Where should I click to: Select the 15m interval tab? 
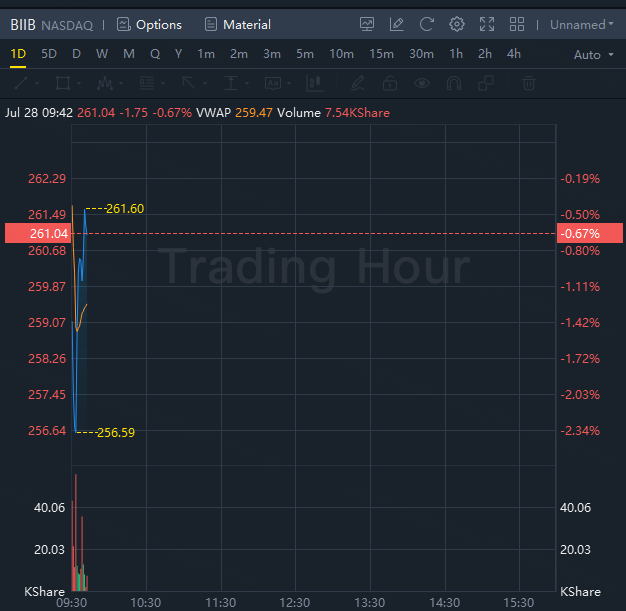pyautogui.click(x=381, y=54)
